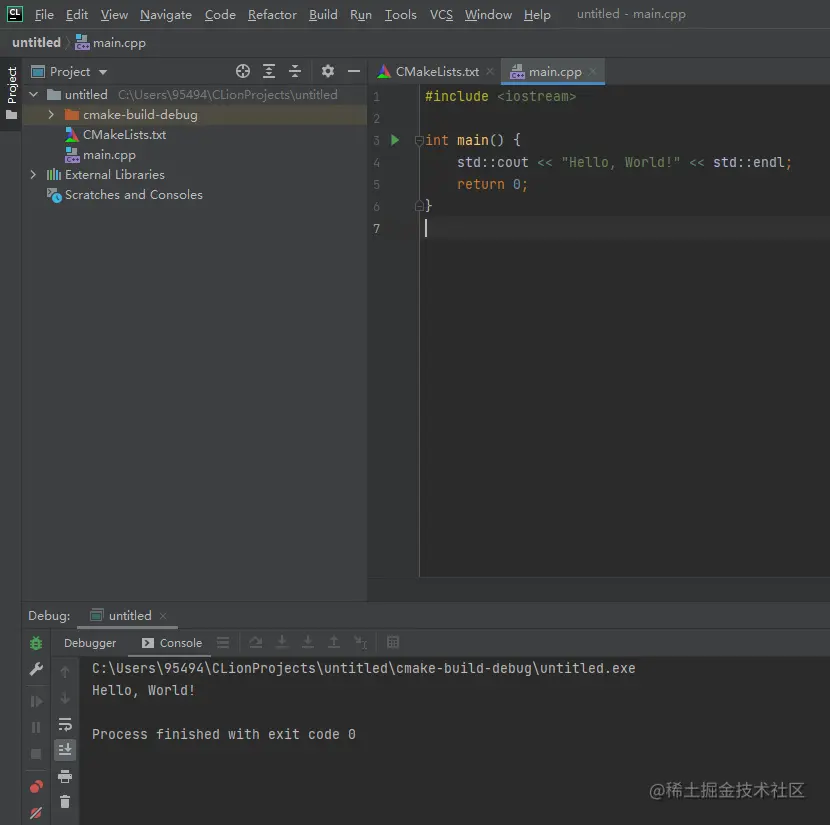Click the Pause Program icon
The width and height of the screenshot is (830, 825).
click(36, 728)
